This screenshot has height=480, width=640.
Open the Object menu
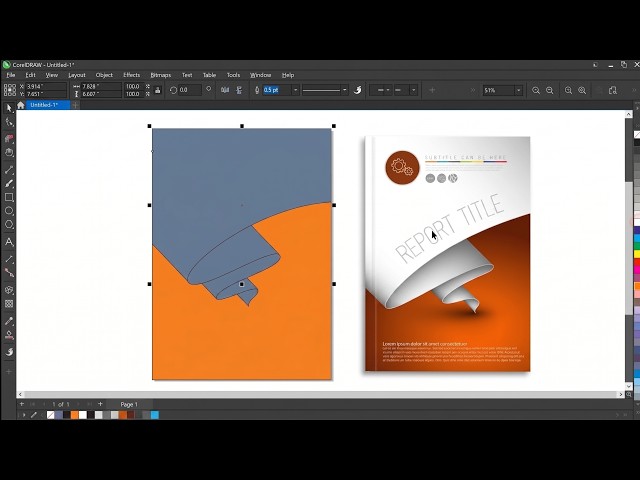[104, 75]
